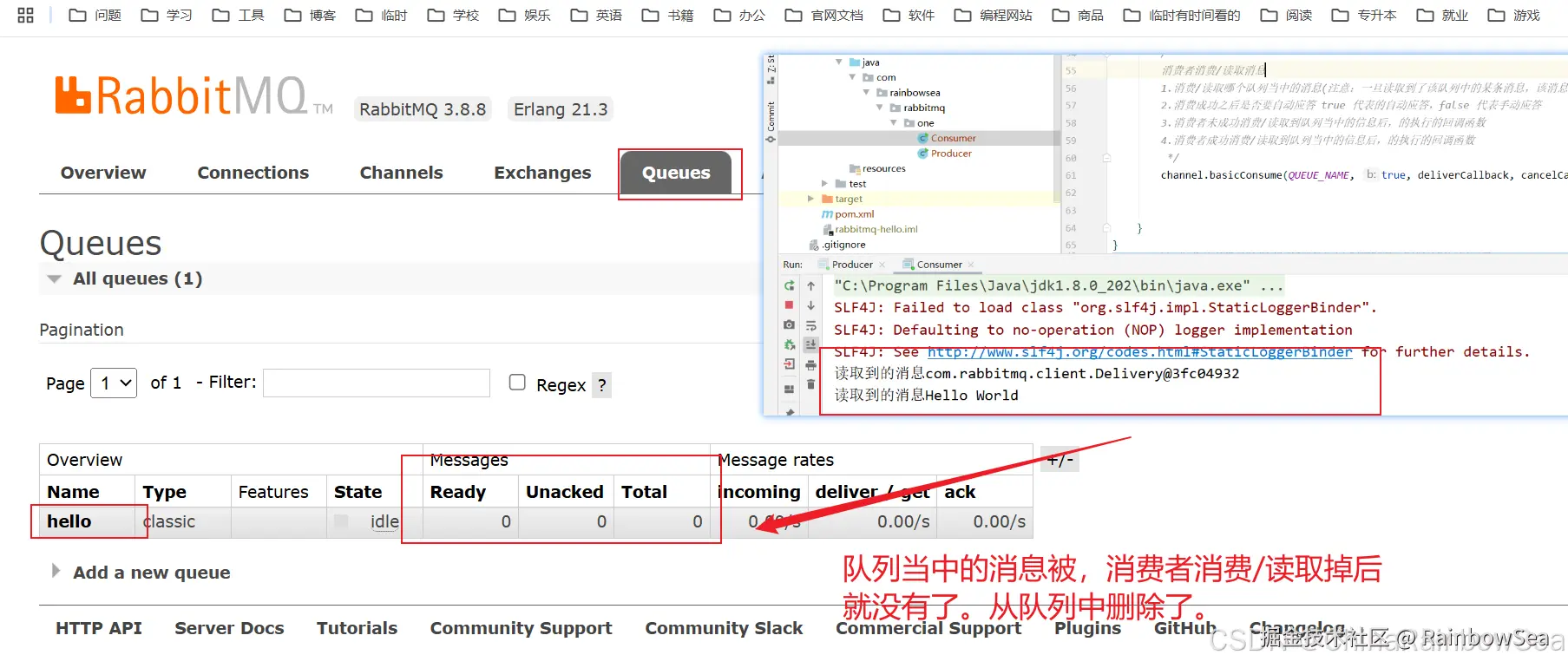
Task: Open the 学习 bookmarks folder
Action: click(167, 15)
